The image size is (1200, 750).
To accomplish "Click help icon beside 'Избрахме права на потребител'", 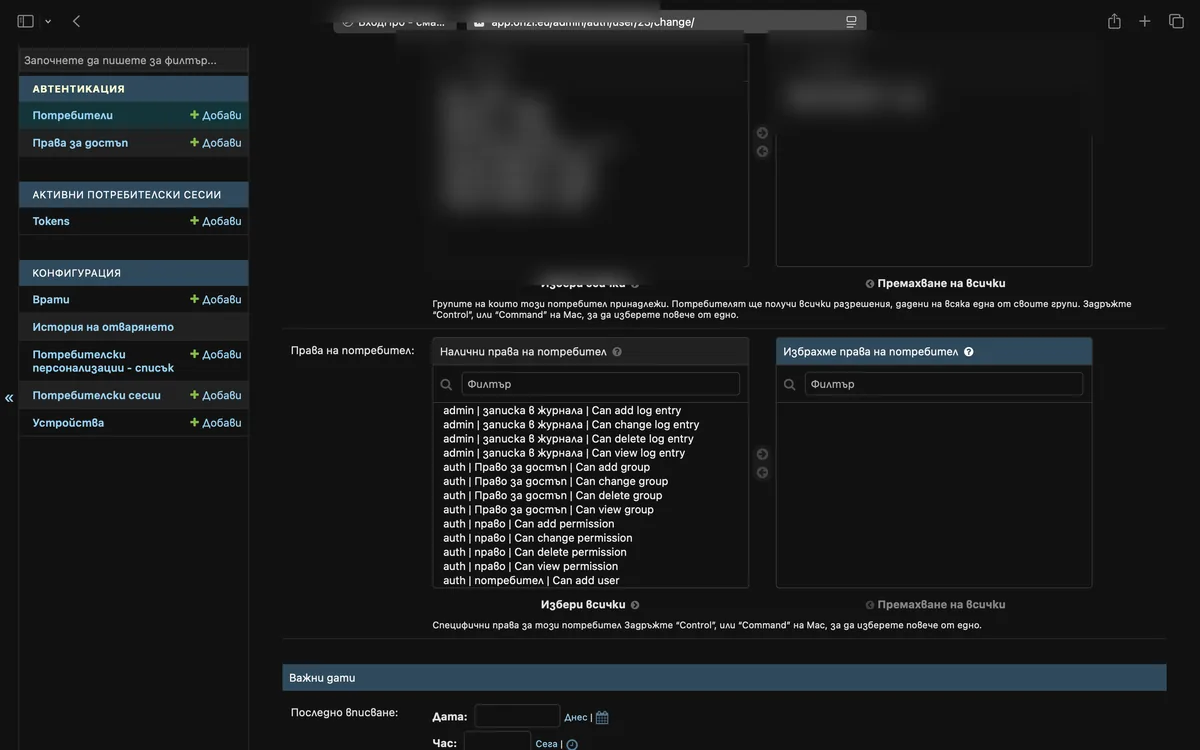I will 968,352.
